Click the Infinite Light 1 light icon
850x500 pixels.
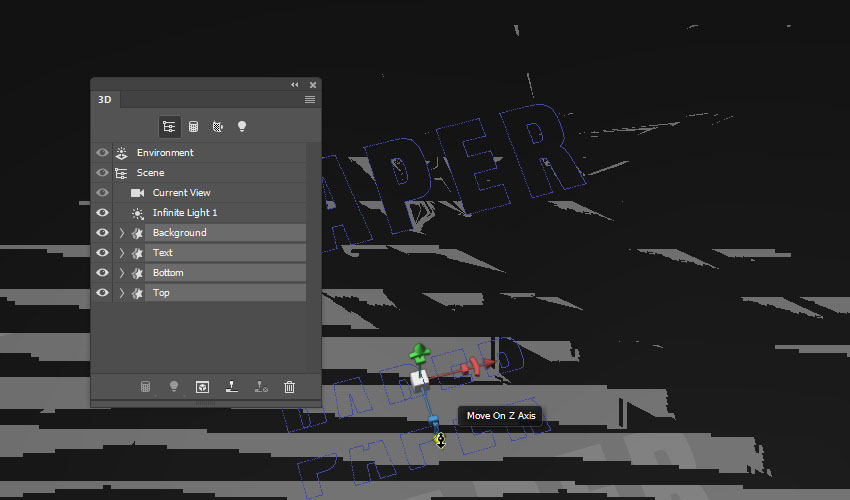pos(138,213)
